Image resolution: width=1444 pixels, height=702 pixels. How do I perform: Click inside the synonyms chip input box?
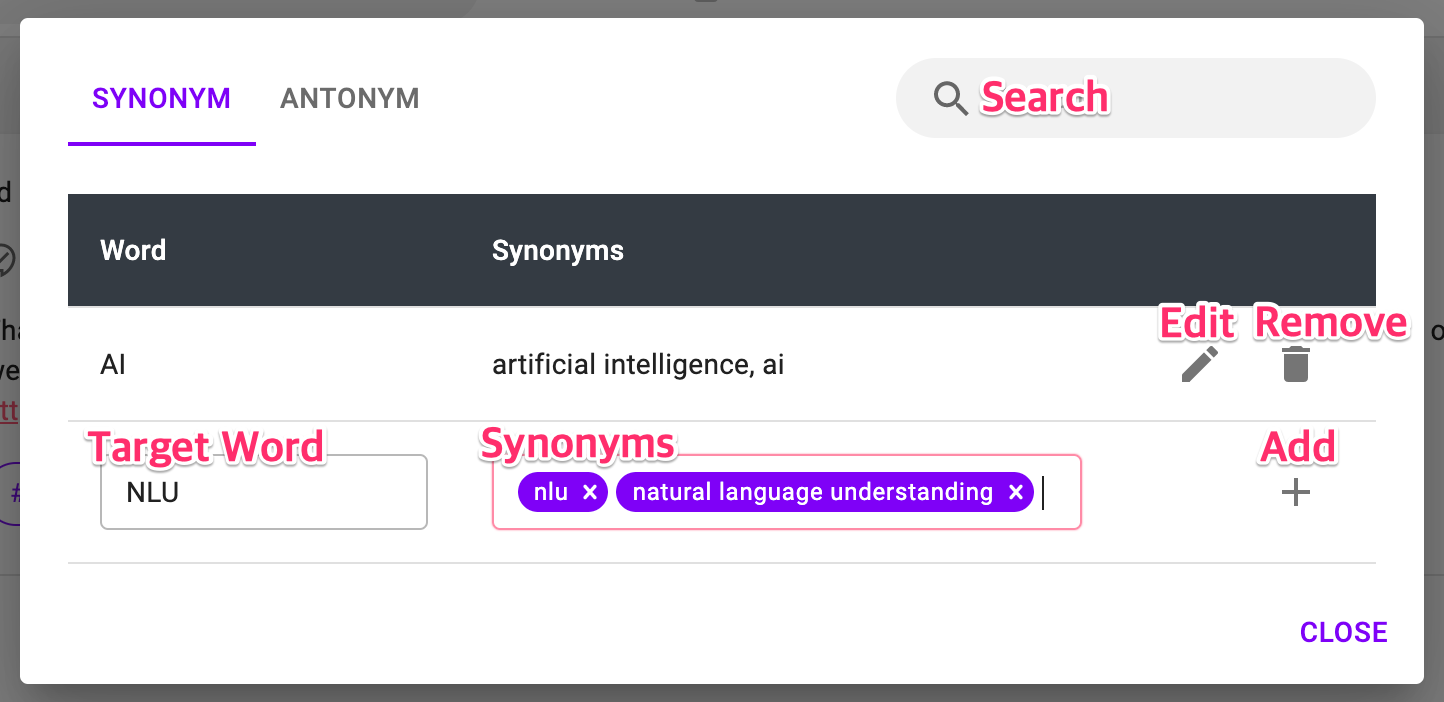pos(787,492)
